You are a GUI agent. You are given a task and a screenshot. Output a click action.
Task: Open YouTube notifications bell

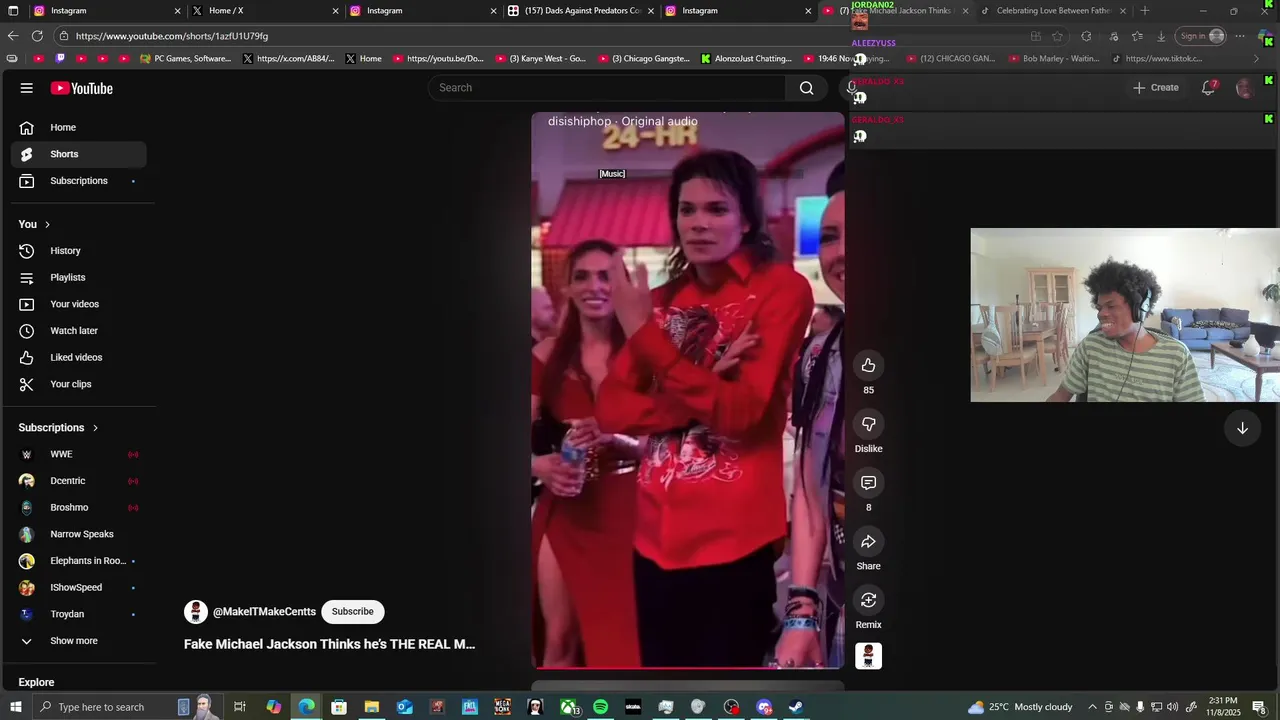[1209, 88]
